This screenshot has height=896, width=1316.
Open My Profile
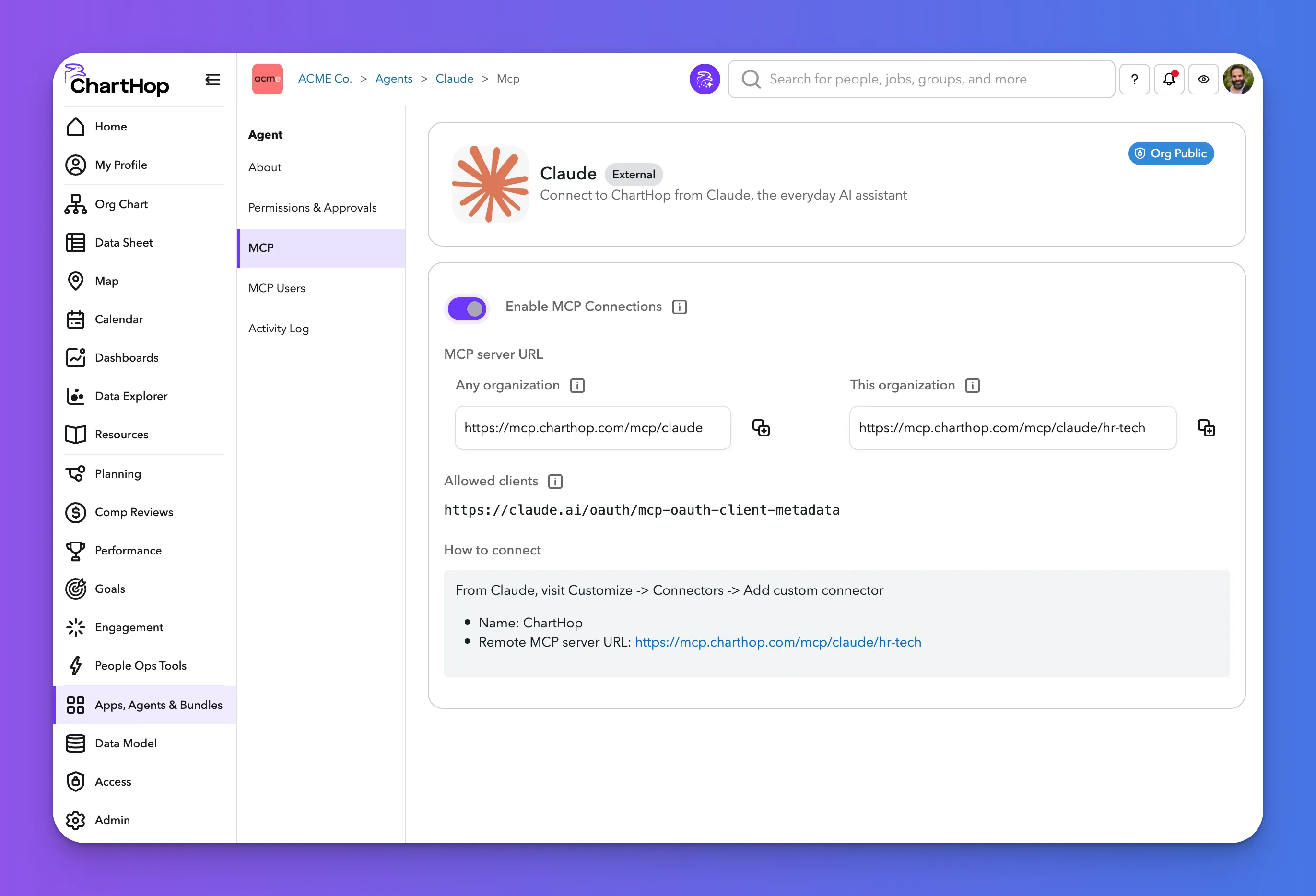(144, 165)
